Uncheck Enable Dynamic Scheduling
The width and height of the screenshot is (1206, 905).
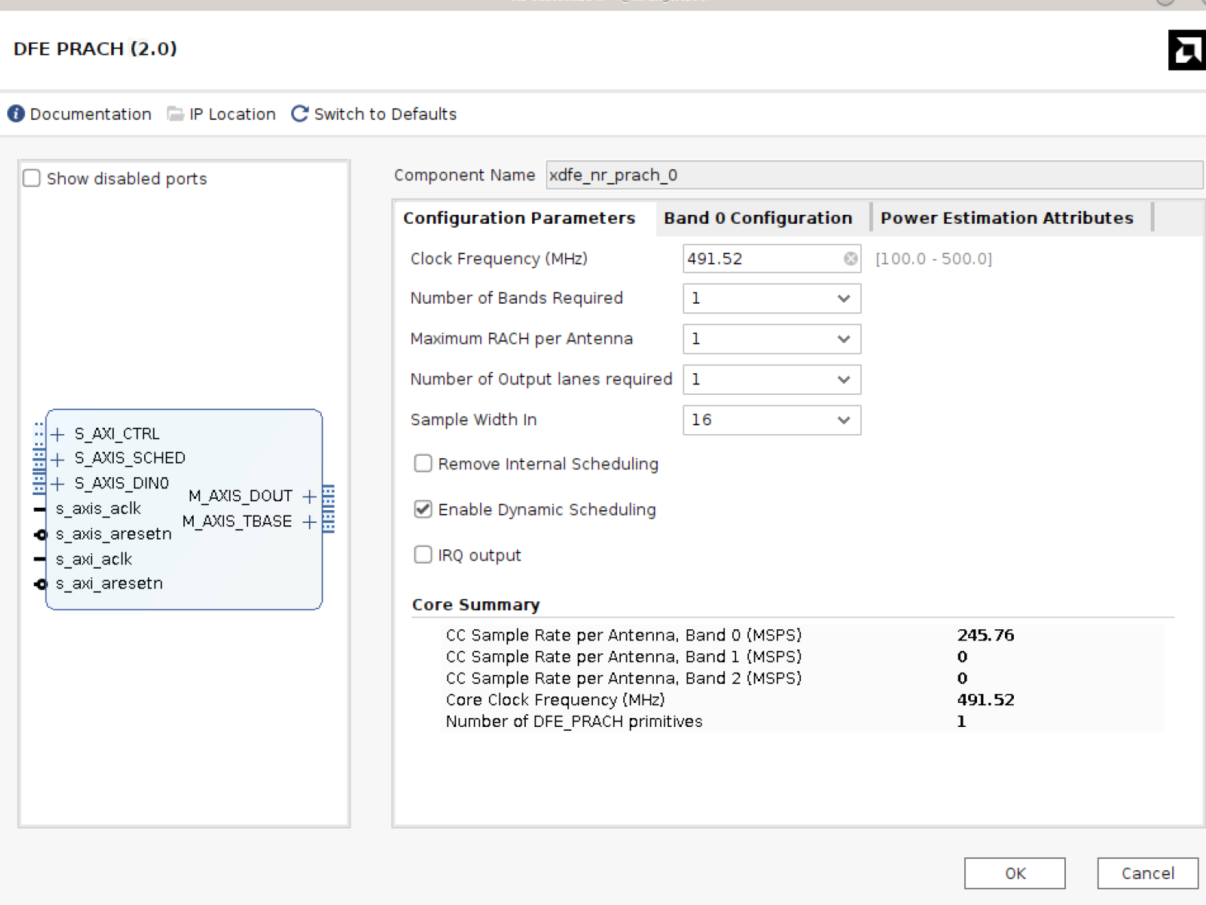423,510
